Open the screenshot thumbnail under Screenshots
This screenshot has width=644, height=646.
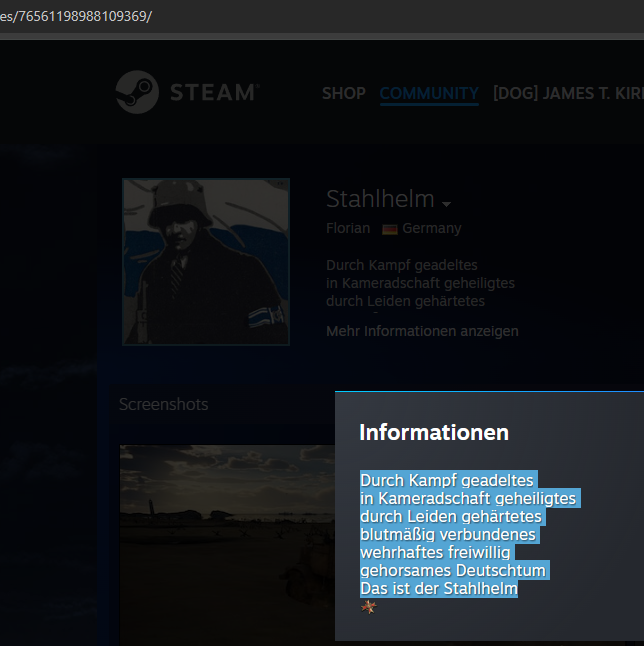click(227, 545)
